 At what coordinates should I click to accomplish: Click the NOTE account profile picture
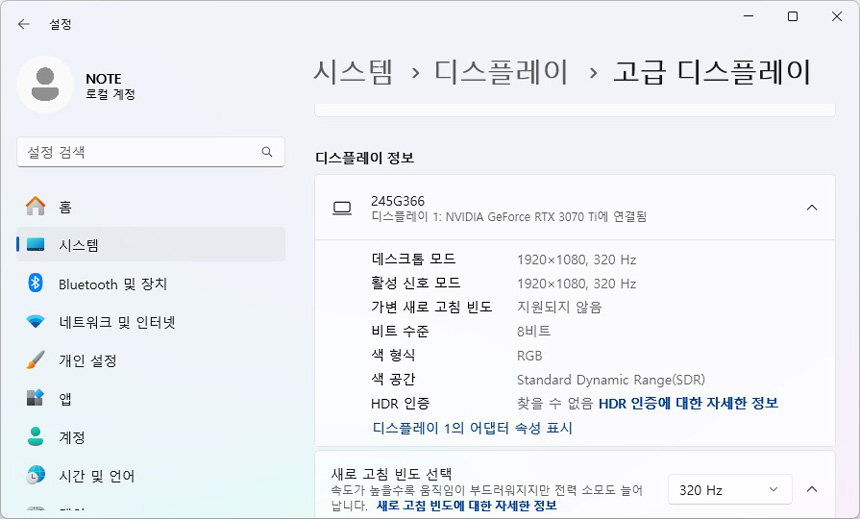pos(45,85)
